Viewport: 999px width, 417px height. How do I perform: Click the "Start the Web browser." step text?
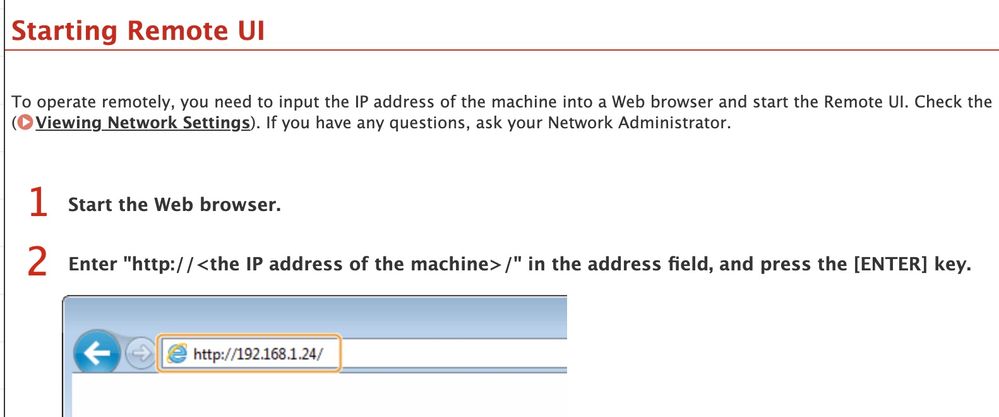[x=174, y=205]
